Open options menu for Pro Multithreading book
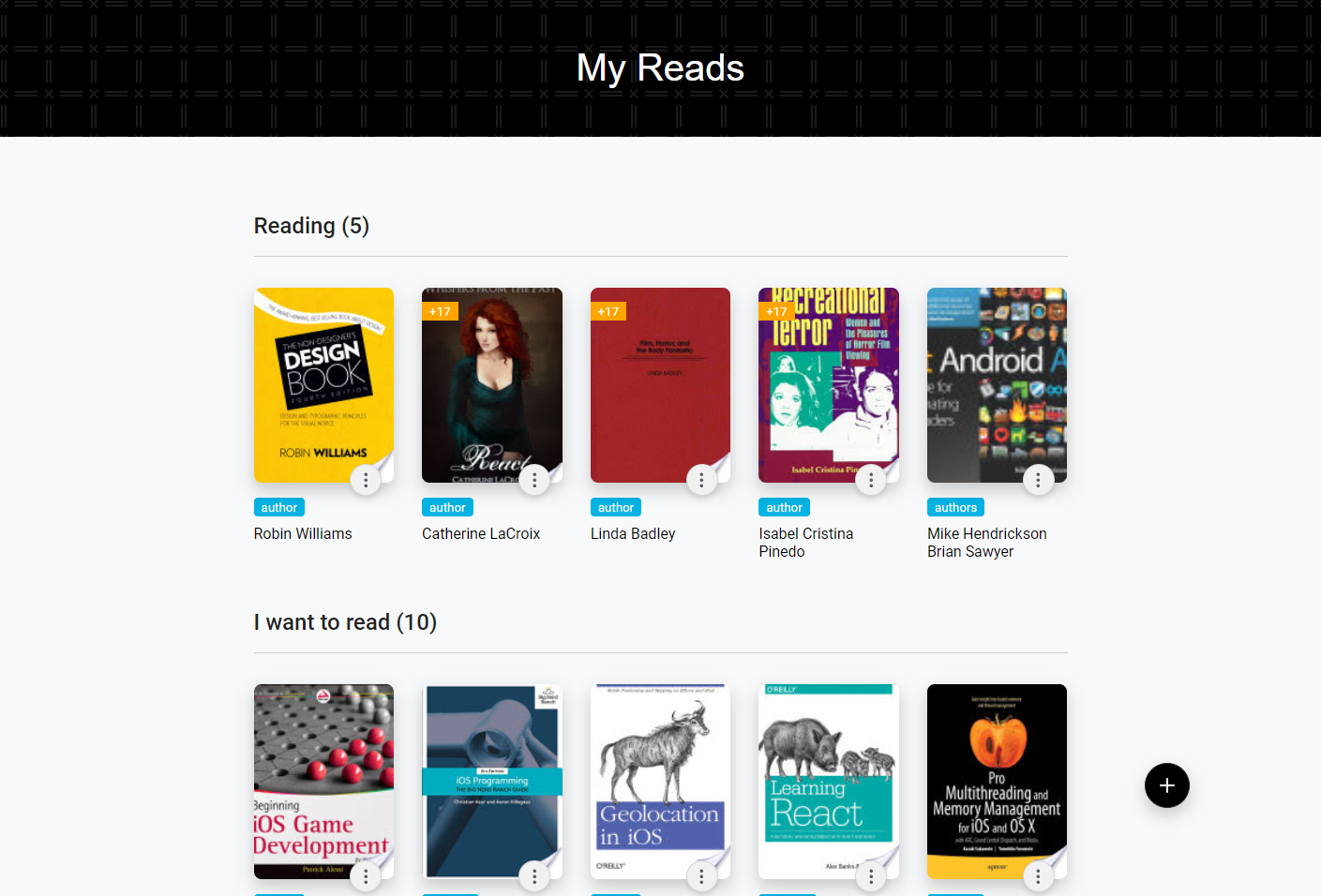 [1038, 876]
